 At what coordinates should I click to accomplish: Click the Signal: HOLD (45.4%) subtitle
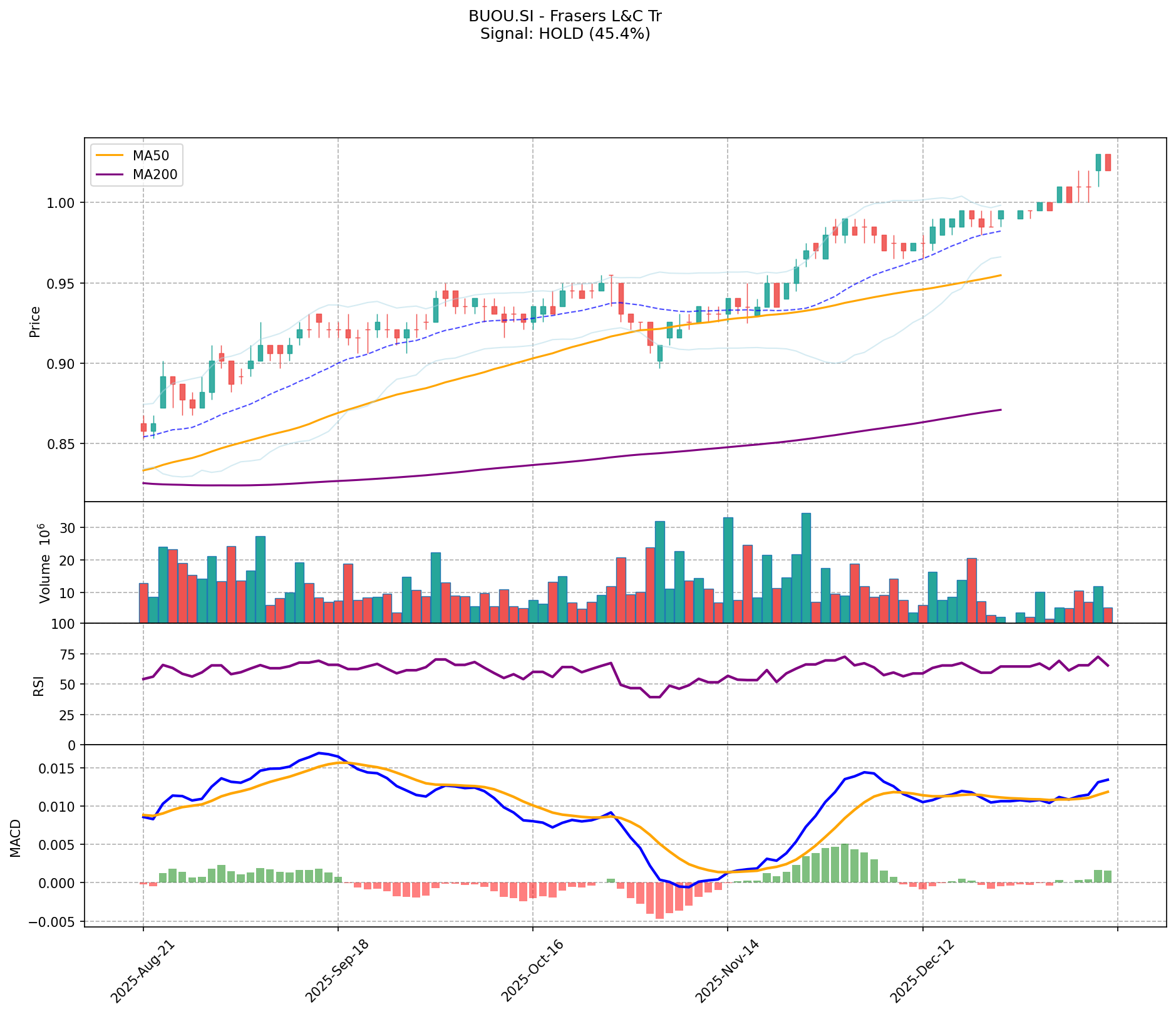tap(565, 34)
